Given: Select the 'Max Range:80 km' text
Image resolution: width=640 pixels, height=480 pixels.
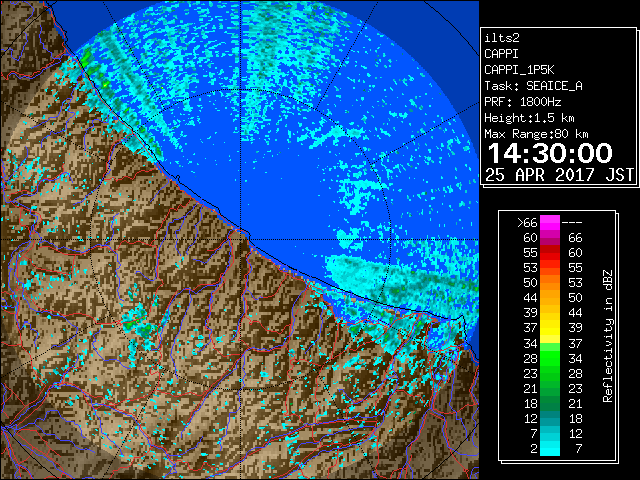Looking at the screenshot, I should pos(536,134).
